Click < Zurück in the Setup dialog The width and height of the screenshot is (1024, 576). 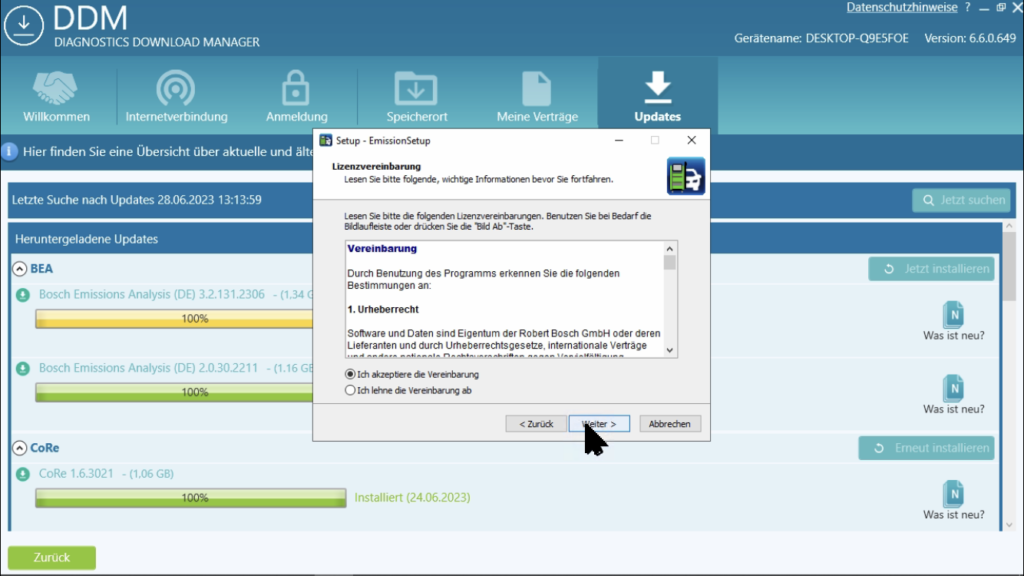(x=536, y=424)
